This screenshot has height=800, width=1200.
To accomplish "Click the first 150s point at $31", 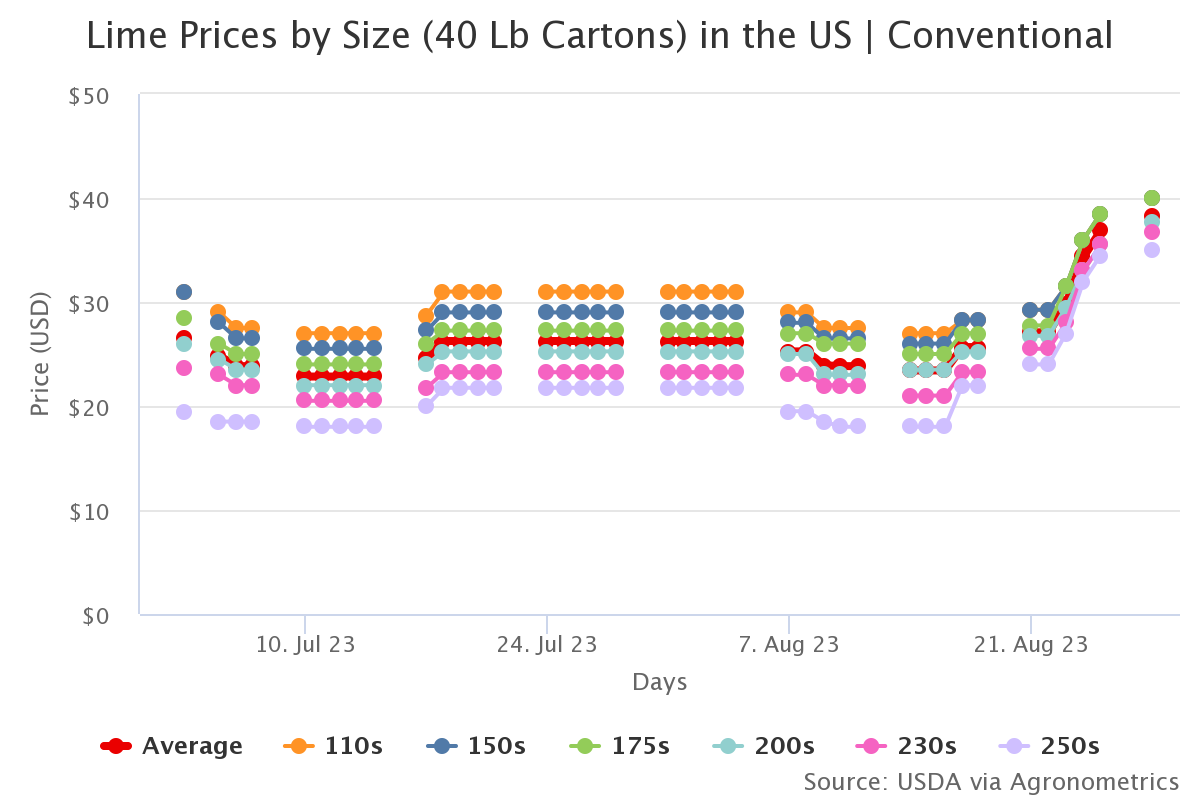I will click(184, 292).
